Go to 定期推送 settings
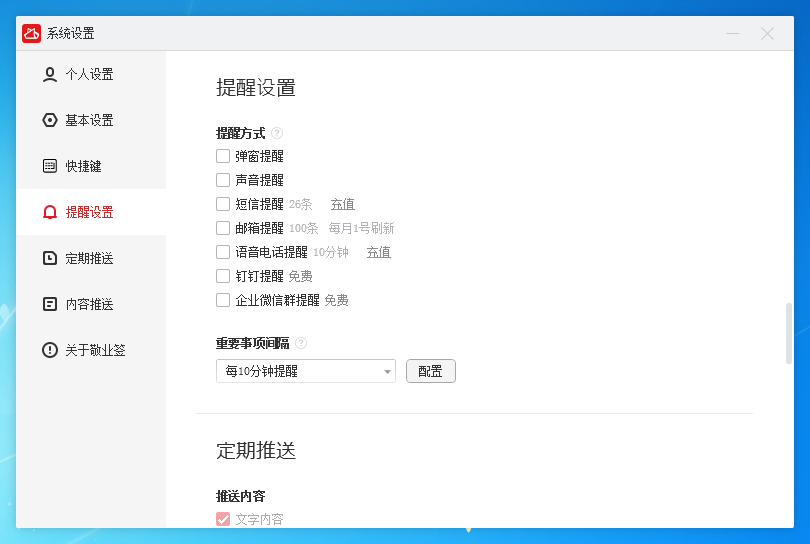This screenshot has height=544, width=810. pyautogui.click(x=91, y=258)
